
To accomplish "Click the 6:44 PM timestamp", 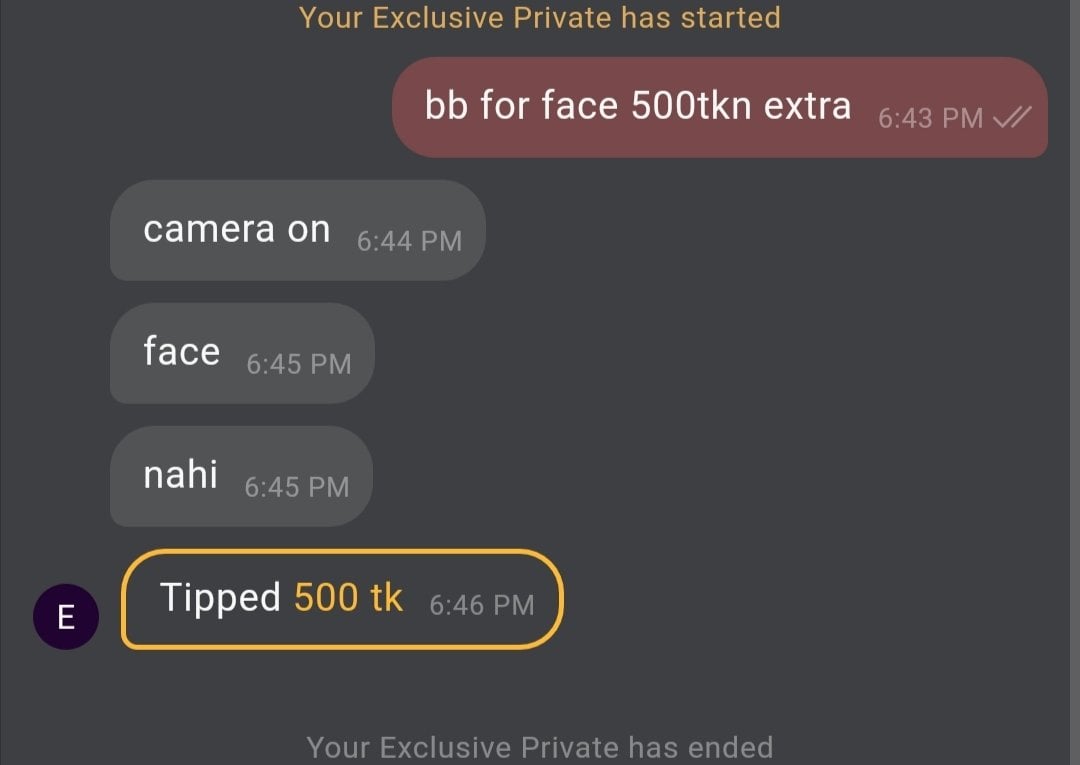I will pyautogui.click(x=409, y=241).
